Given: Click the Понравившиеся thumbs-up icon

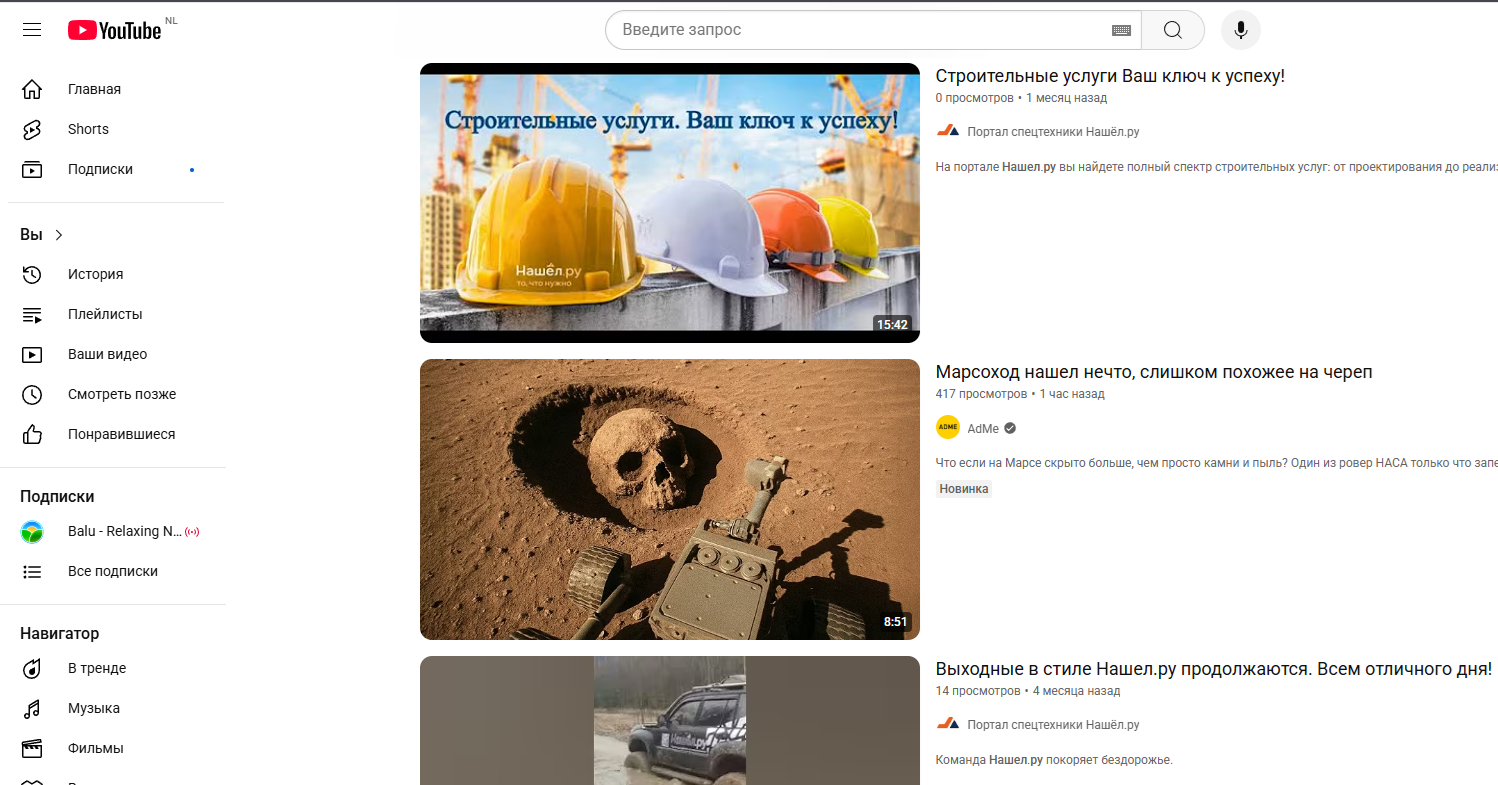Looking at the screenshot, I should pyautogui.click(x=32, y=434).
